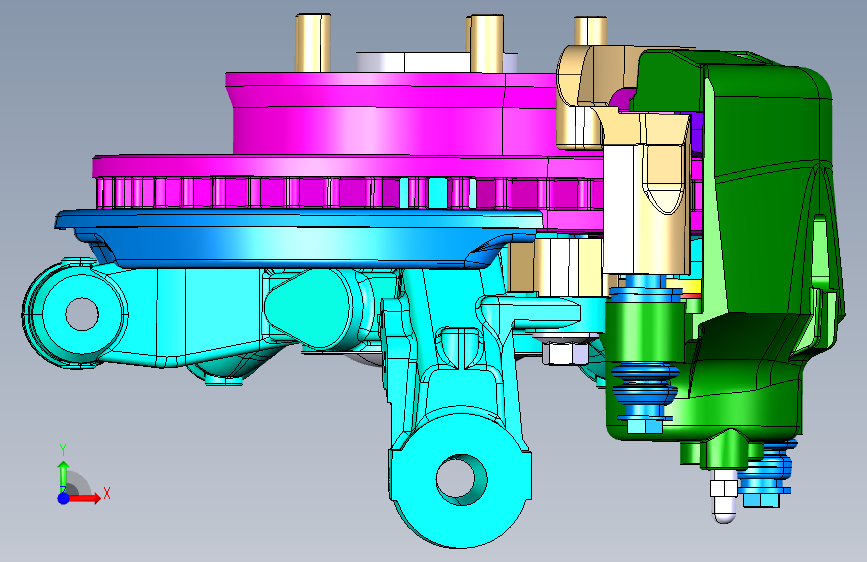Click the green "Y" axis label
The height and width of the screenshot is (562, 867).
(x=63, y=450)
